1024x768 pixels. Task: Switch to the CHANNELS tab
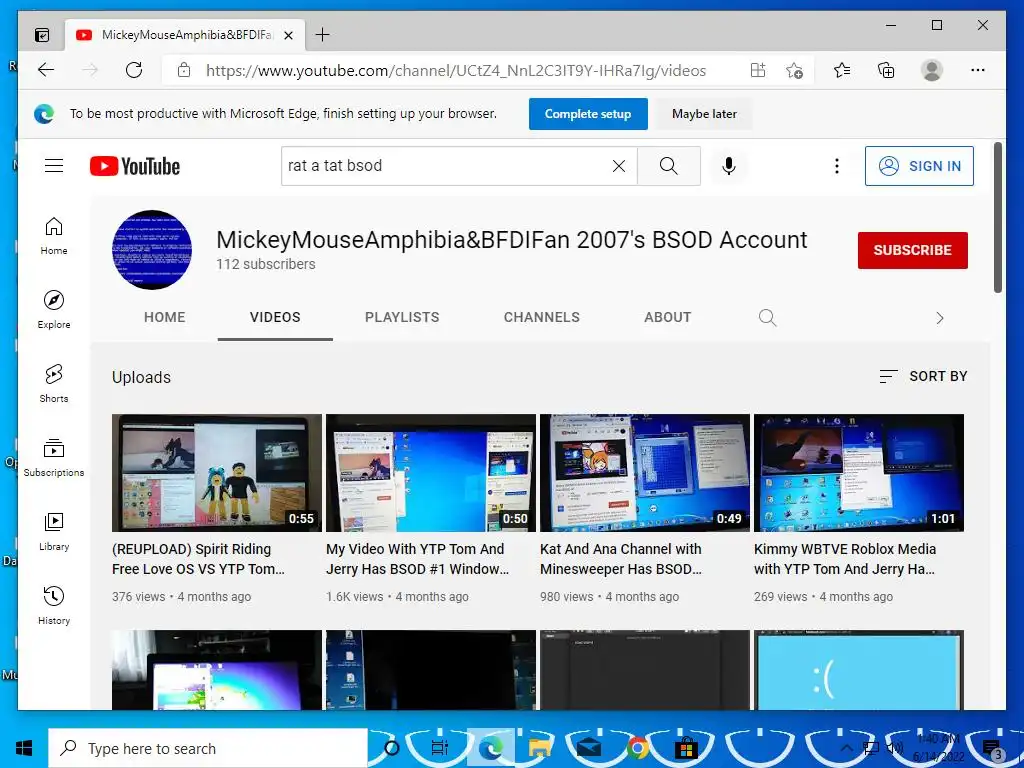tap(541, 317)
